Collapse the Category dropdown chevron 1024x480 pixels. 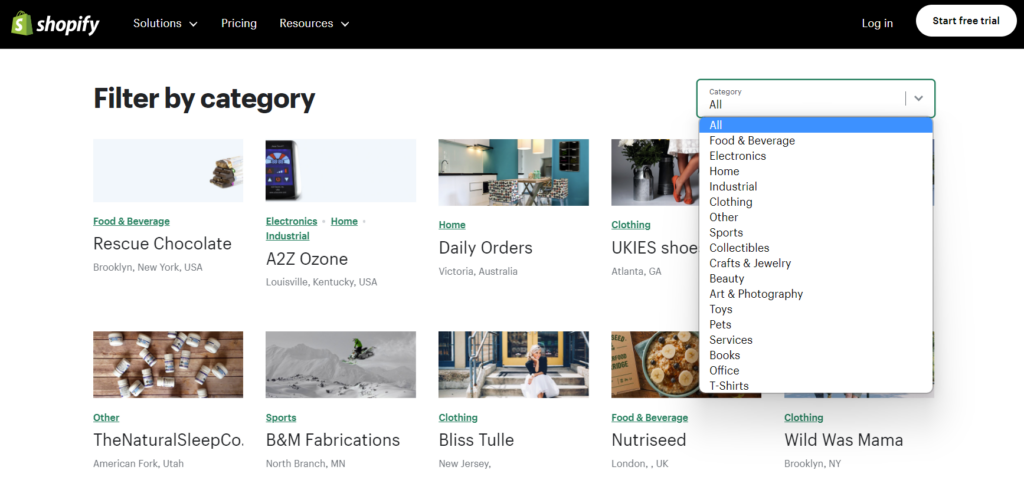pyautogui.click(x=918, y=98)
